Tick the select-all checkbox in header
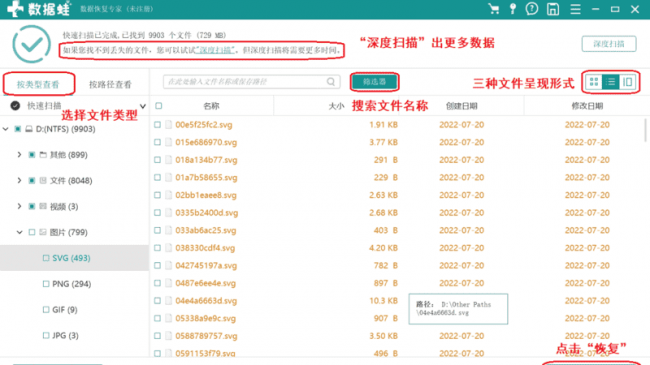Screen dimensions: 650x365 159,106
